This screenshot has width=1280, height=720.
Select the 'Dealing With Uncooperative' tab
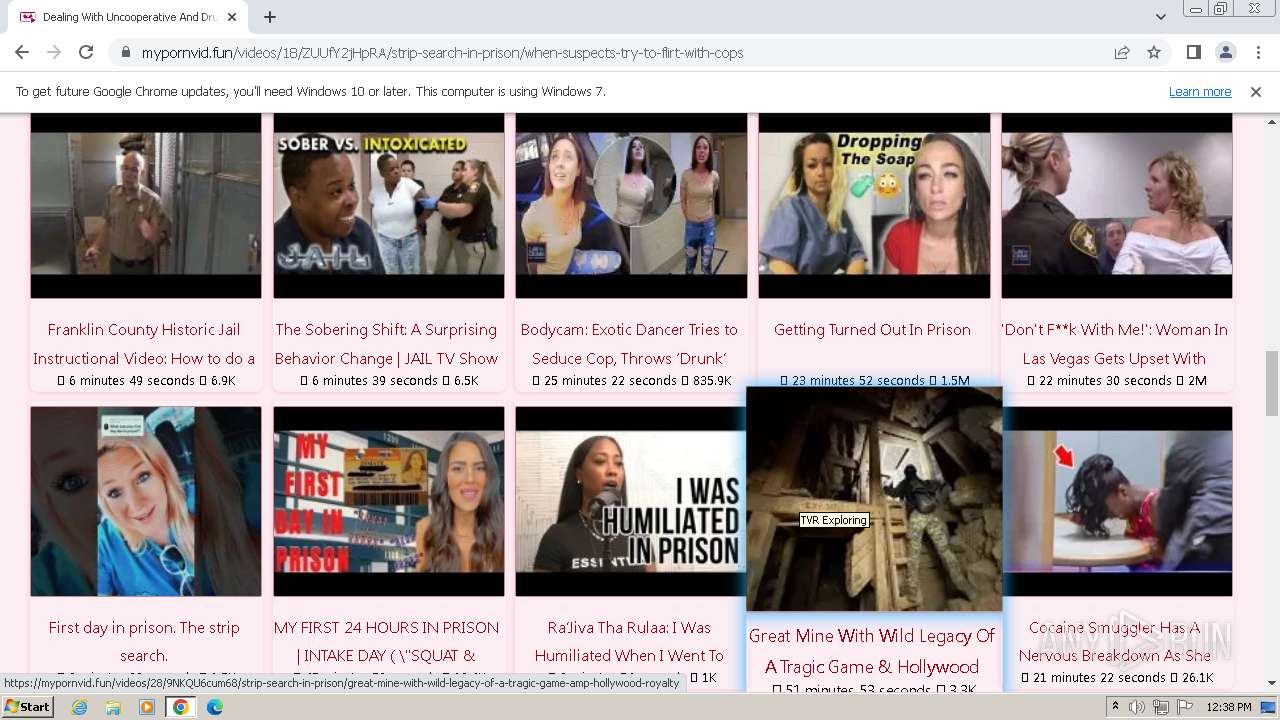128,17
